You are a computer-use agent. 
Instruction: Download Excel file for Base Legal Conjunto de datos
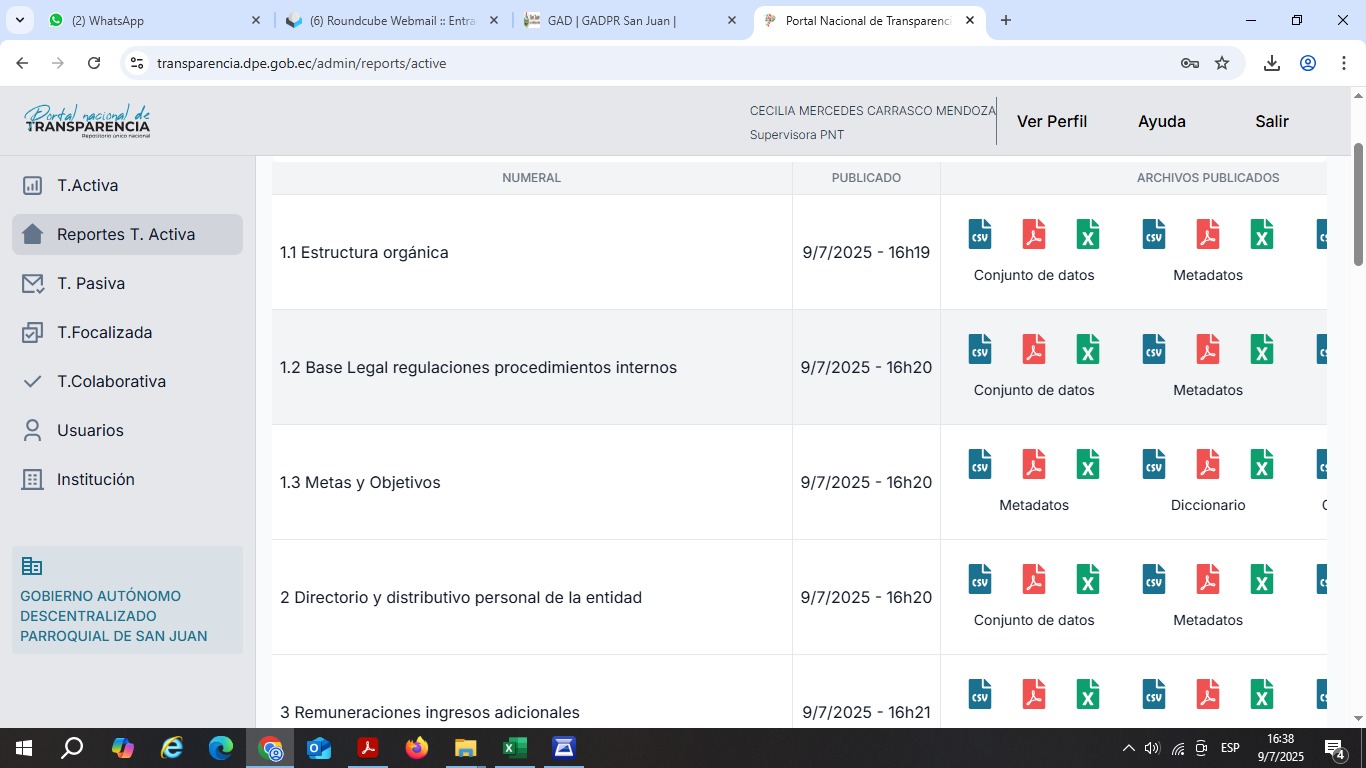click(1088, 349)
